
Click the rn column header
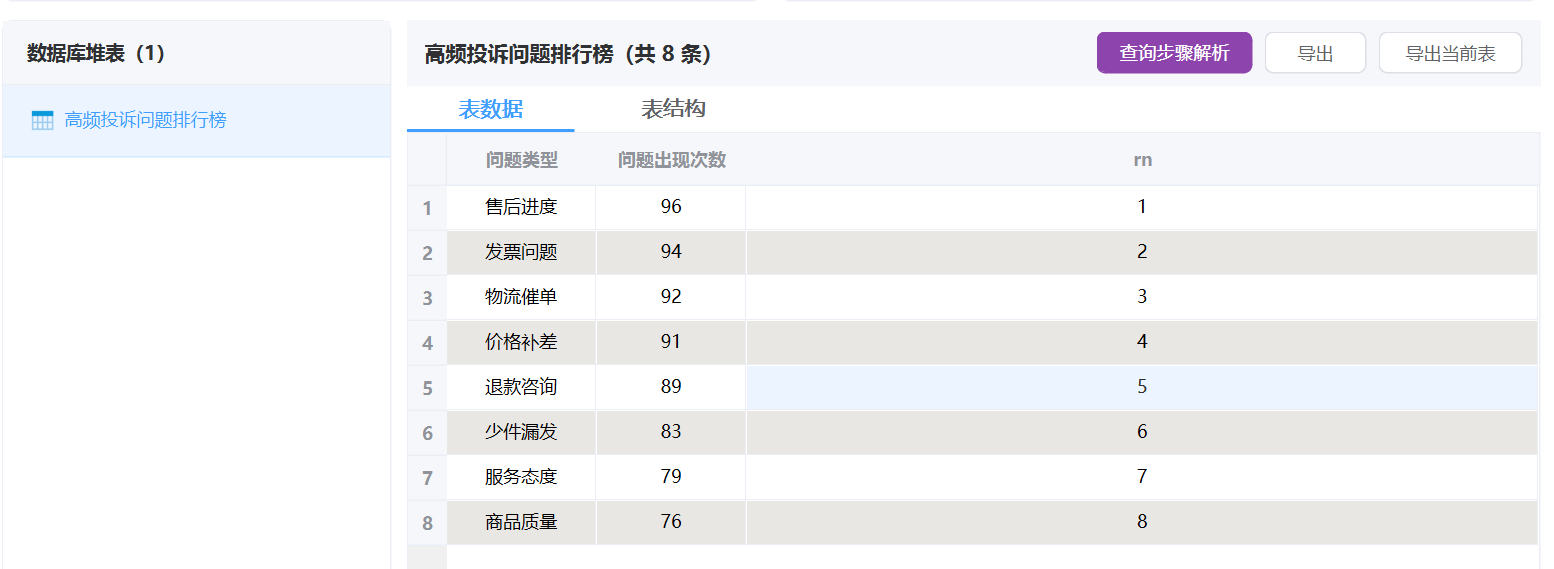pyautogui.click(x=1142, y=160)
